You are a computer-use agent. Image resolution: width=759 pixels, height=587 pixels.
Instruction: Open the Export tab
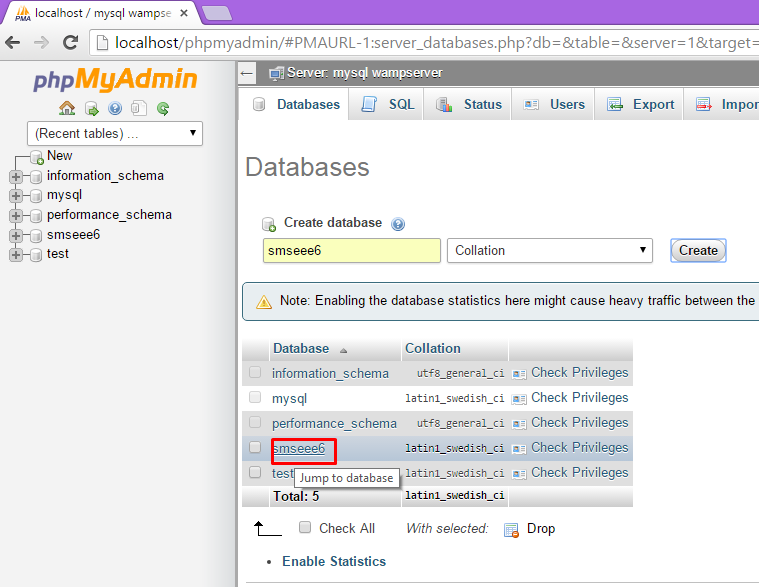641,104
